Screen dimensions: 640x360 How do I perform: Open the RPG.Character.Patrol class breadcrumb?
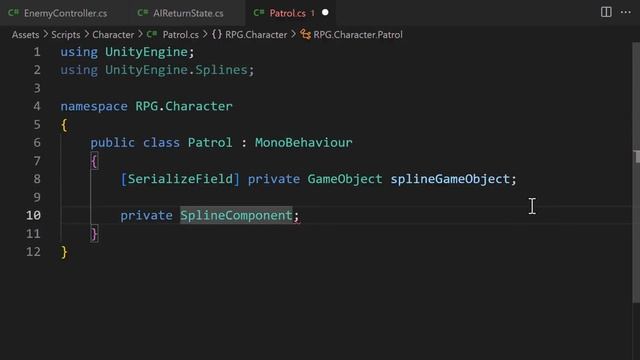[x=358, y=35]
